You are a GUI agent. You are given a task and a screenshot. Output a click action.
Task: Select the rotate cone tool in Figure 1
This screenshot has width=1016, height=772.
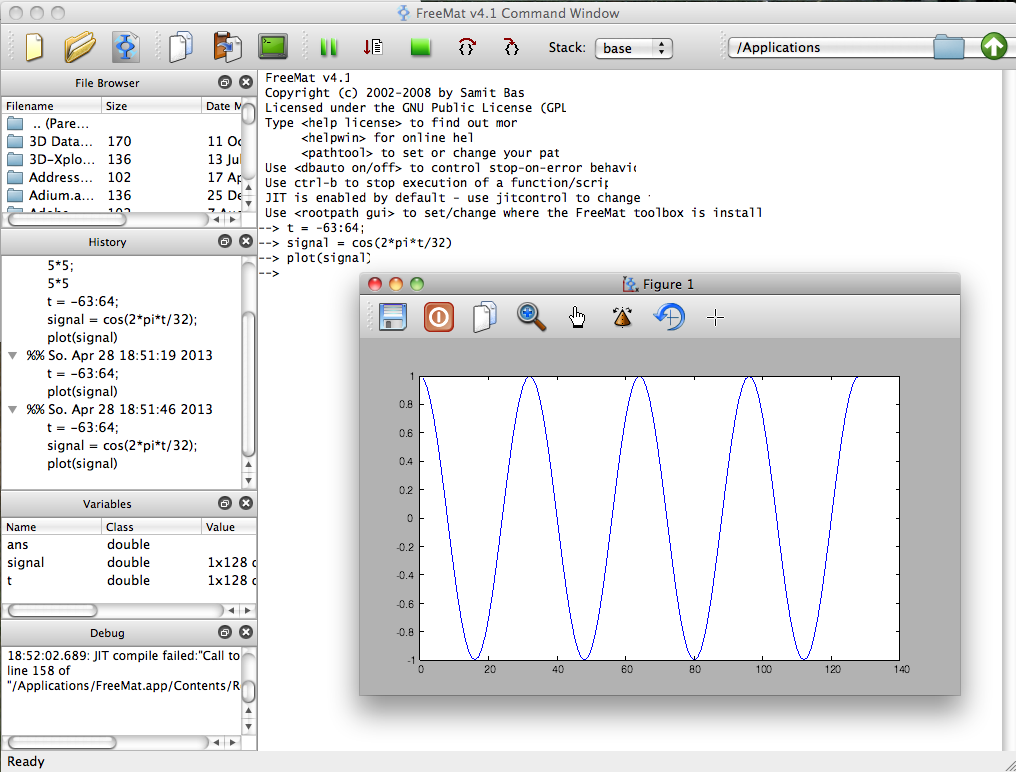(622, 317)
